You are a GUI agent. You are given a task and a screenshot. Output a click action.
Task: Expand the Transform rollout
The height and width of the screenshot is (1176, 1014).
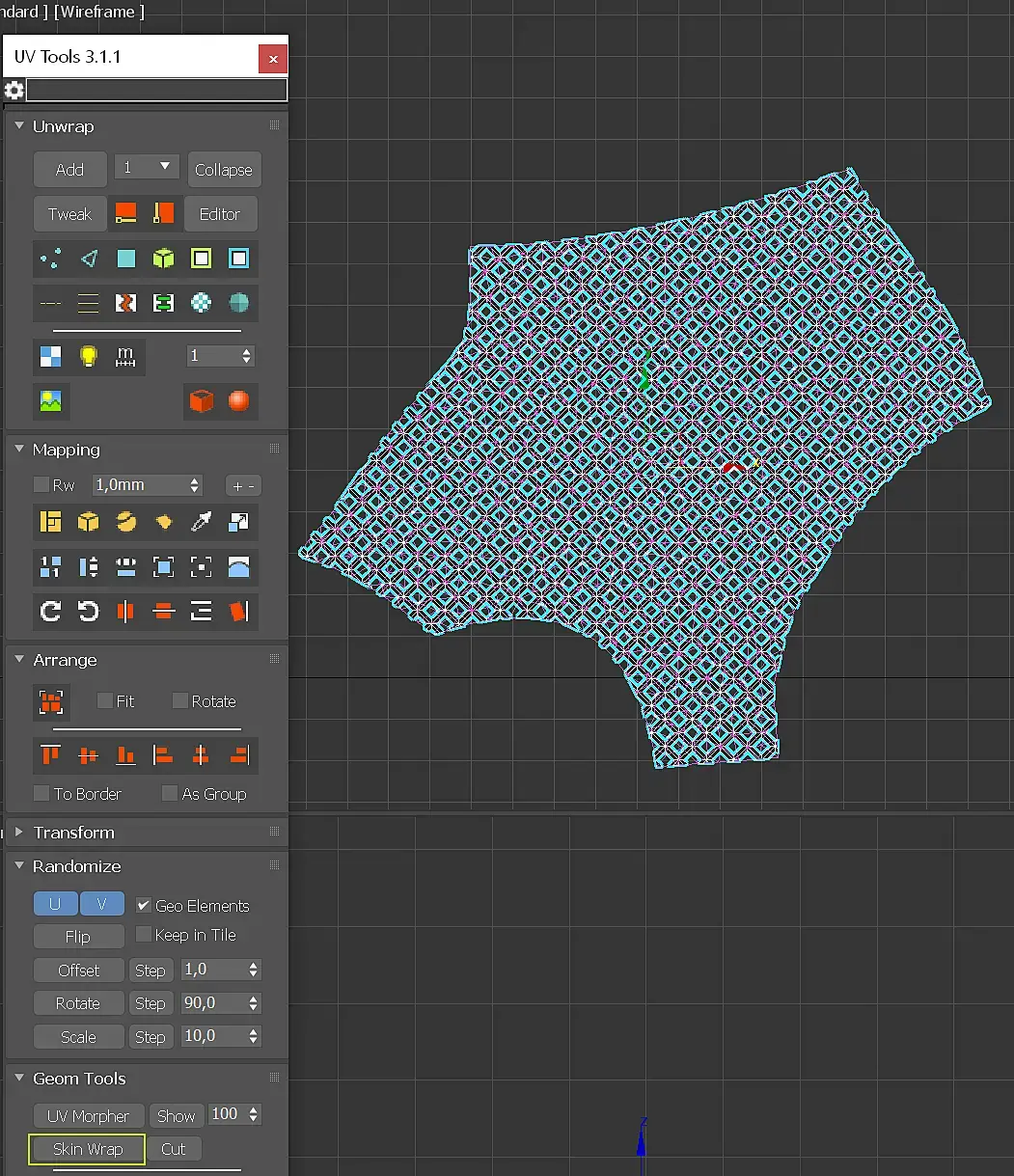coord(18,832)
